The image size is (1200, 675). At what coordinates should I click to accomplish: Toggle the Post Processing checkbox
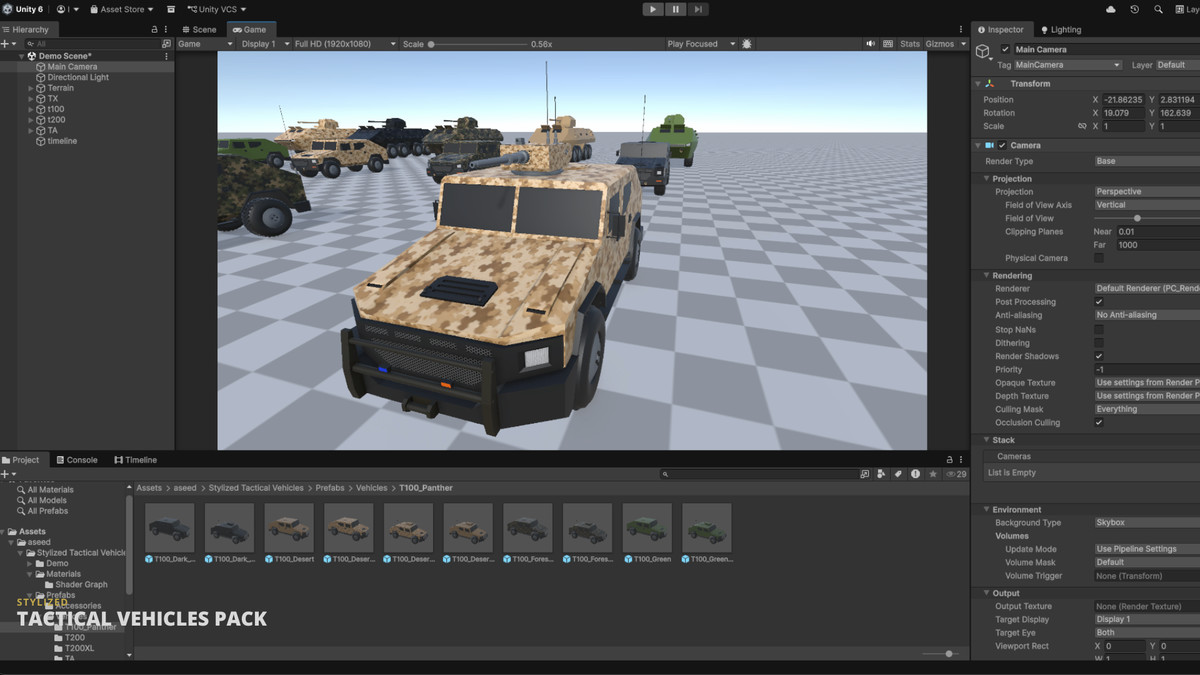(1099, 302)
